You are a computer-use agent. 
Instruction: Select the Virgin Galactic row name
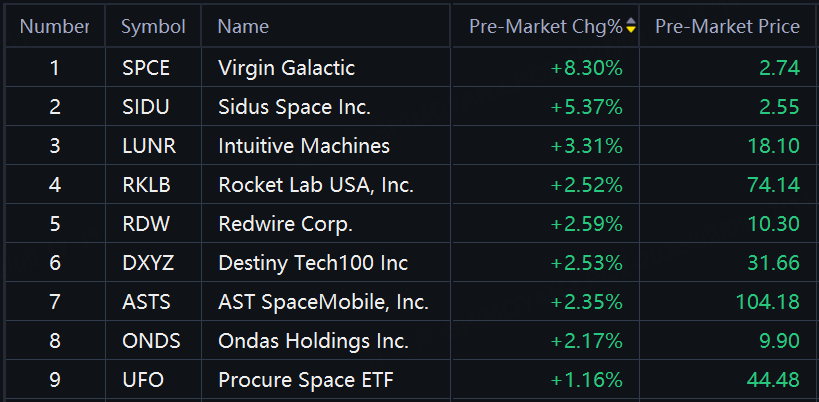[x=286, y=68]
